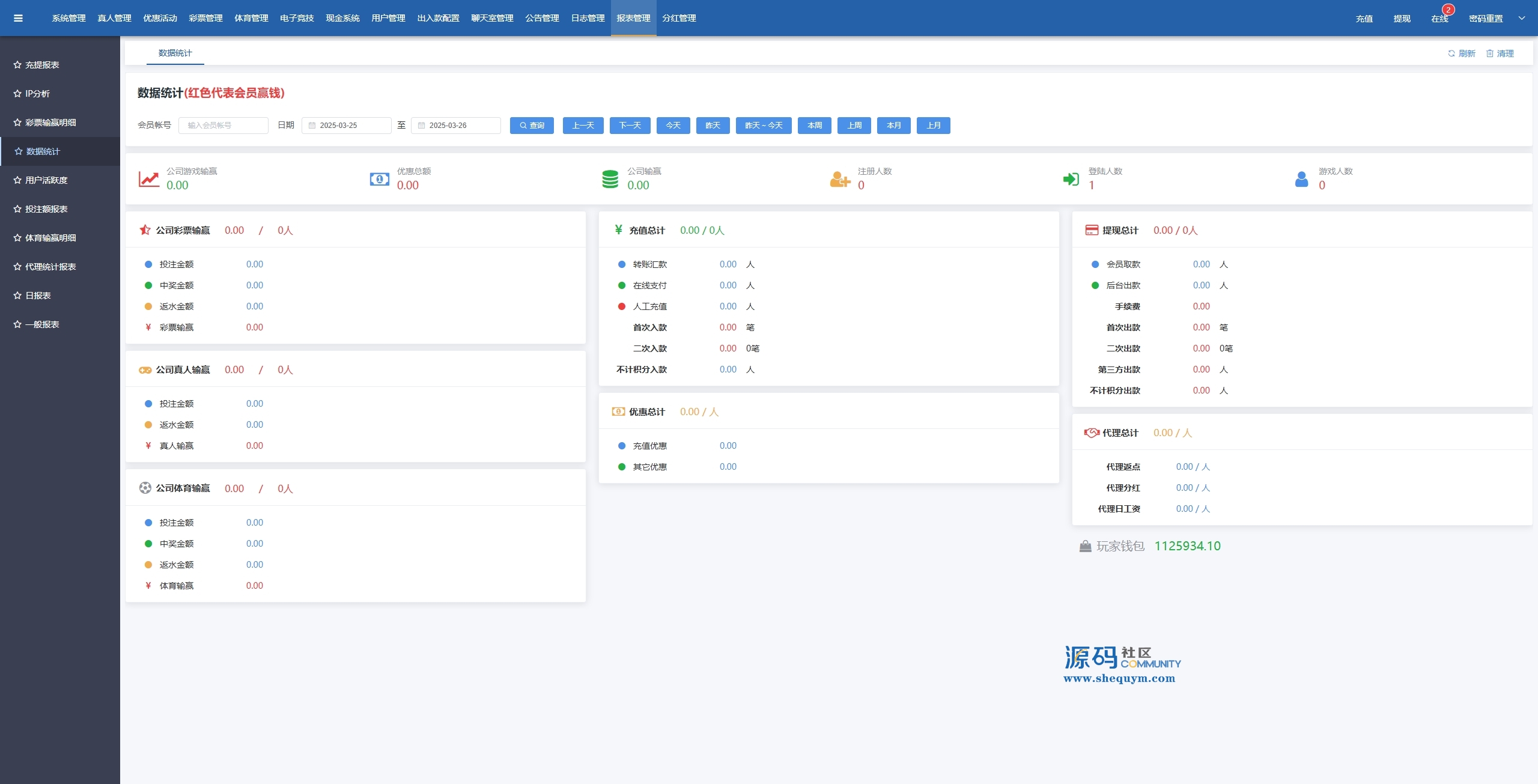
Task: Click the 公司游戏输赢 trend chart icon
Action: 148,179
